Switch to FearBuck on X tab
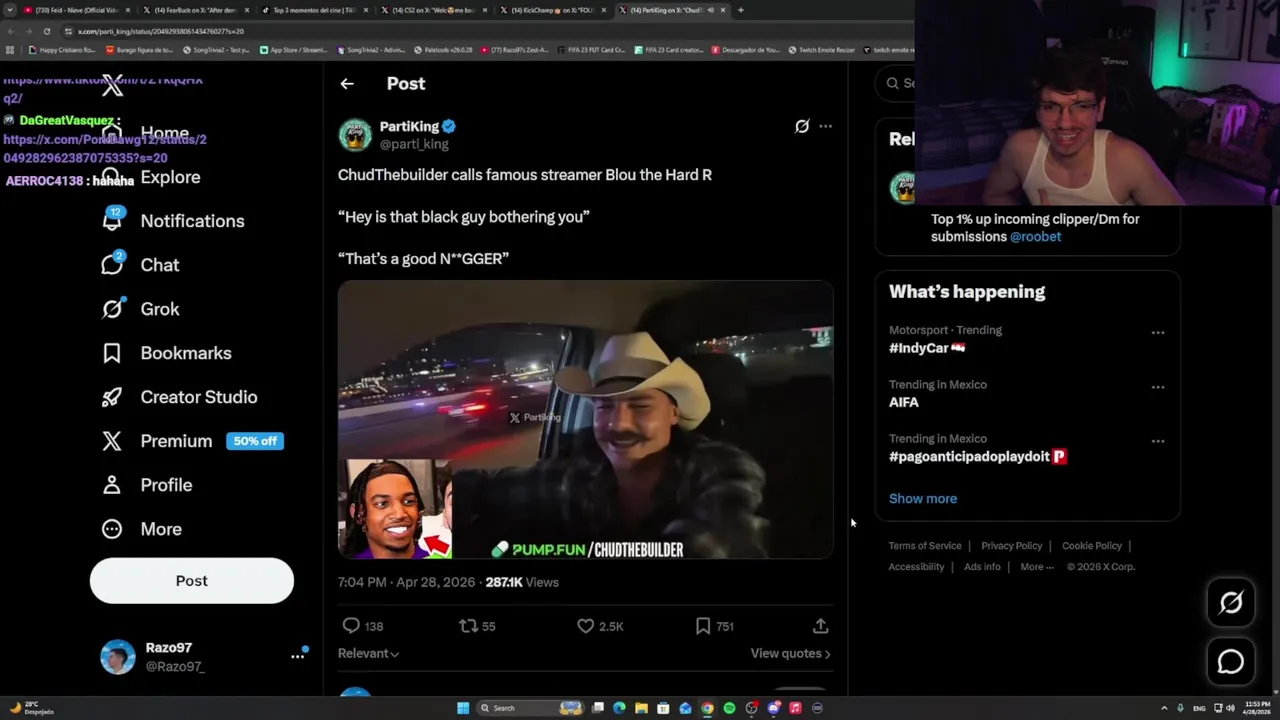 tap(197, 10)
